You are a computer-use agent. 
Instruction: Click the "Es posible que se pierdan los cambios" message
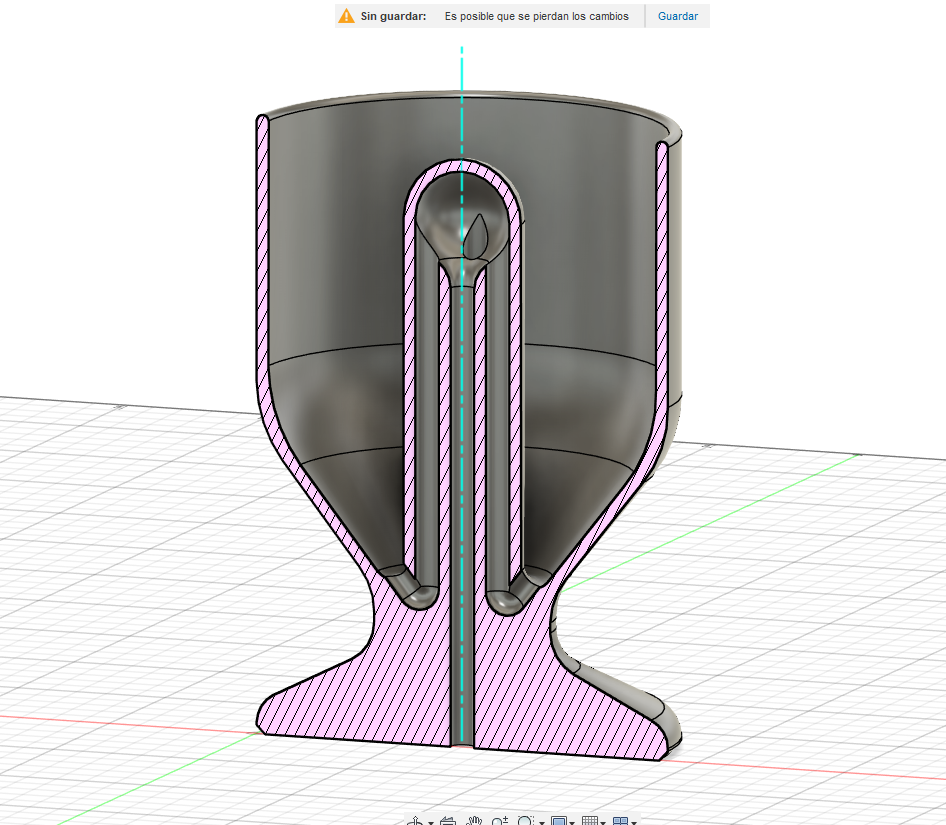(536, 16)
